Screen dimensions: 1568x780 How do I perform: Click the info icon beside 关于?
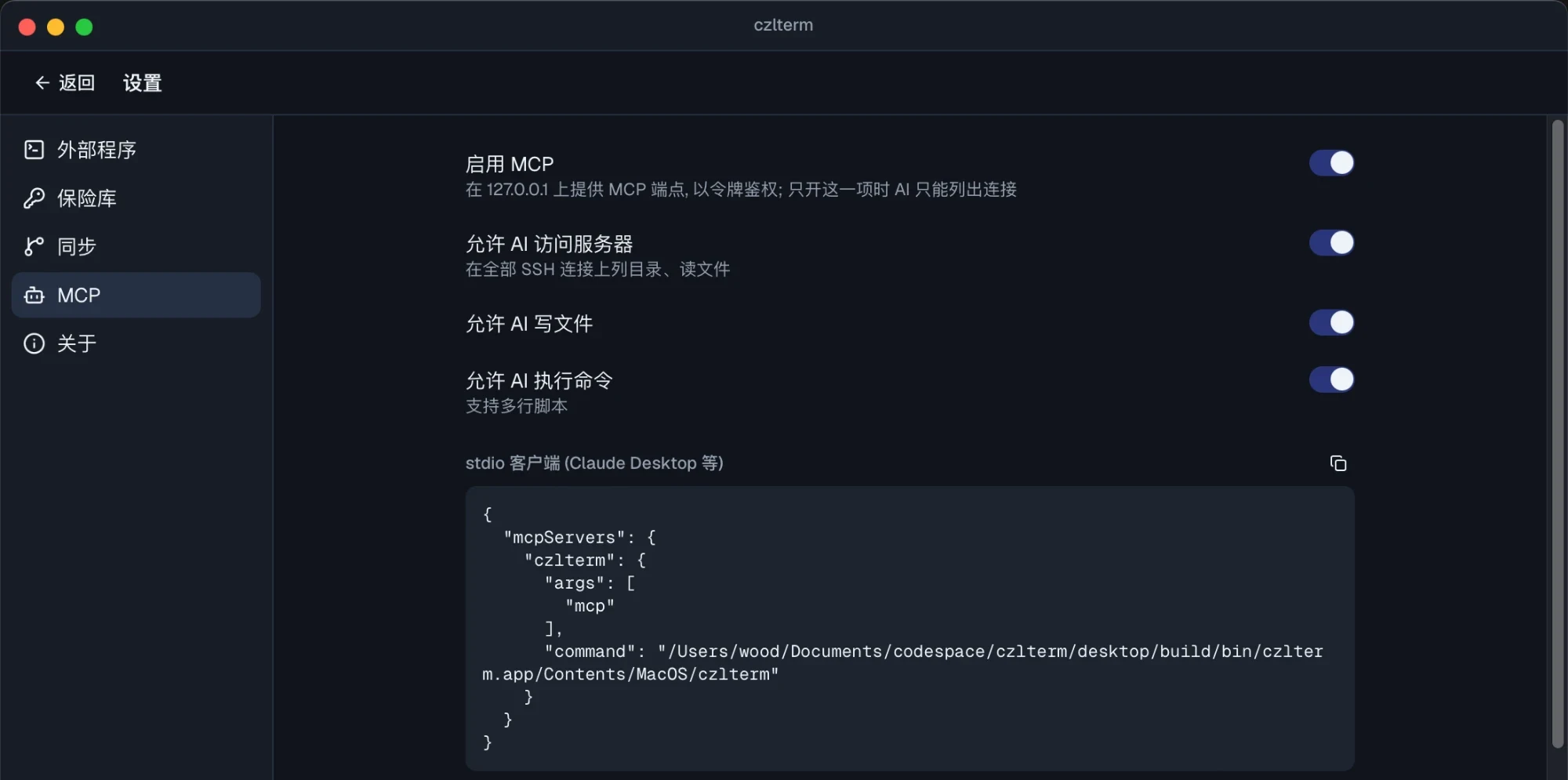34,343
